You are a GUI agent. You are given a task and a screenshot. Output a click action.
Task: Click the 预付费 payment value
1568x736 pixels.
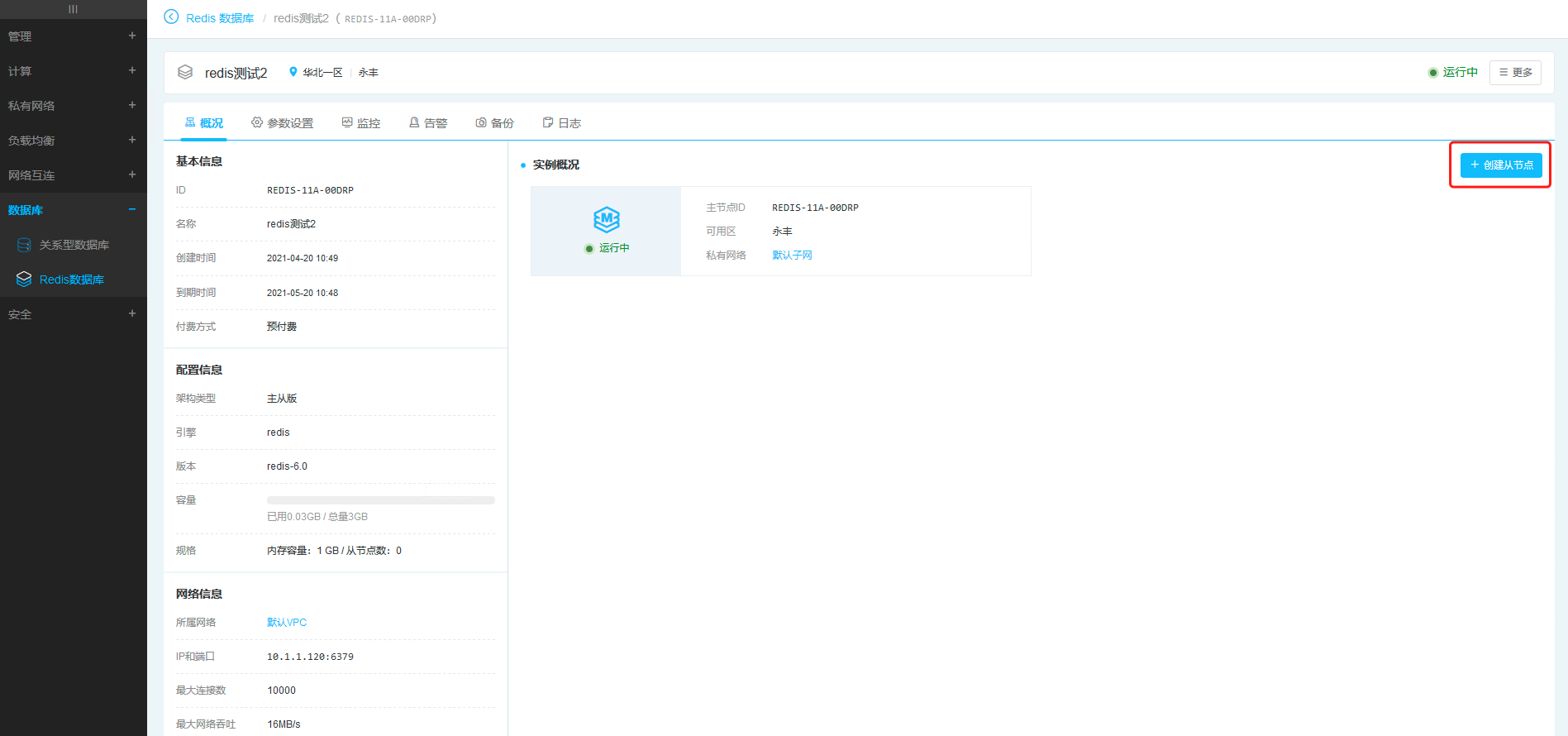click(282, 327)
